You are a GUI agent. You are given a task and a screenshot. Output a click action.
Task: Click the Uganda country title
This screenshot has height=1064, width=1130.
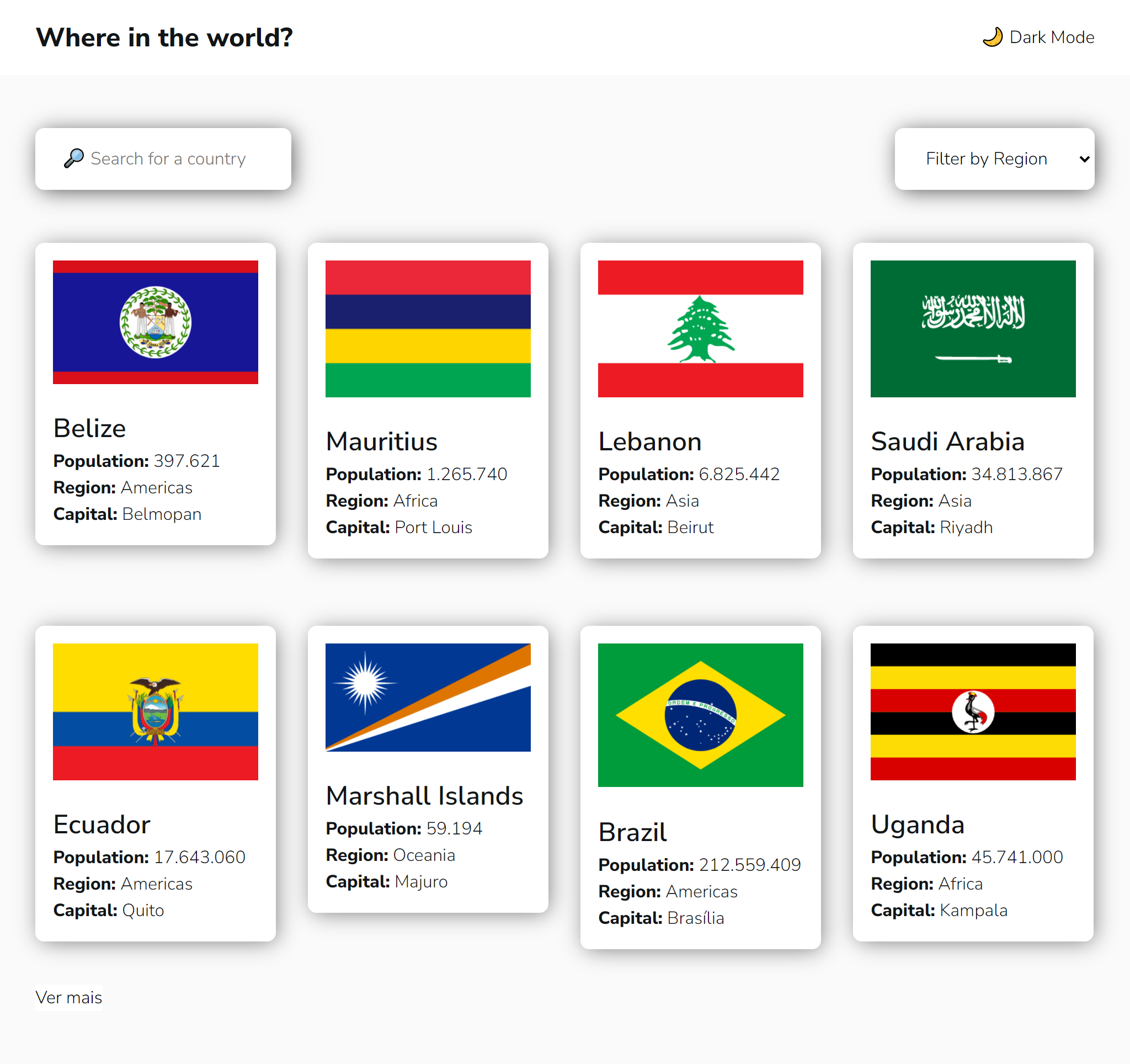[x=918, y=824]
